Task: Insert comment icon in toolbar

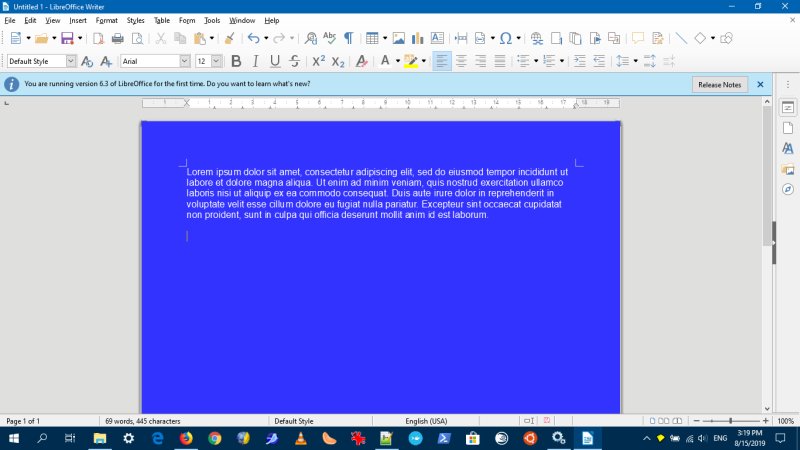Action: pyautogui.click(x=637, y=38)
